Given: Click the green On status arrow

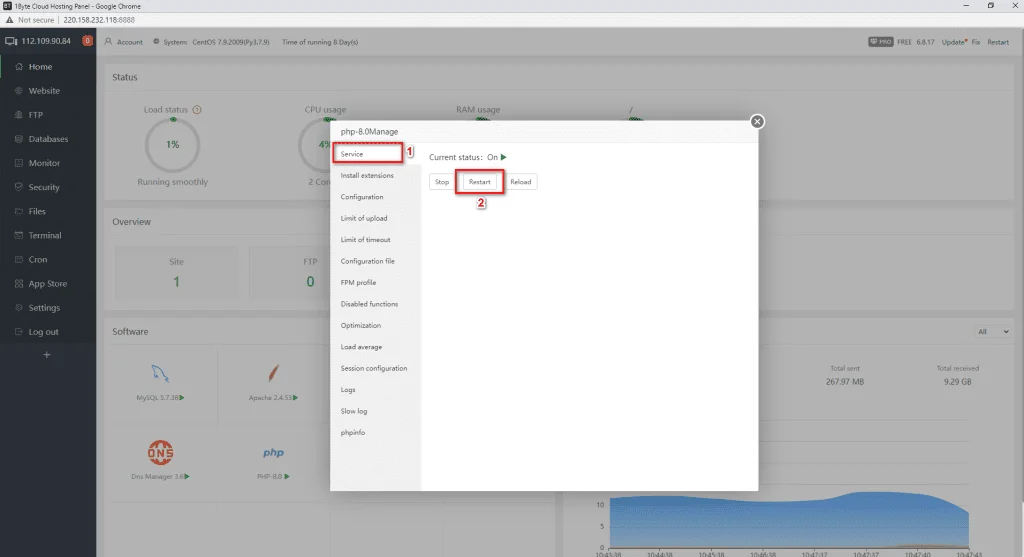Looking at the screenshot, I should coord(504,157).
